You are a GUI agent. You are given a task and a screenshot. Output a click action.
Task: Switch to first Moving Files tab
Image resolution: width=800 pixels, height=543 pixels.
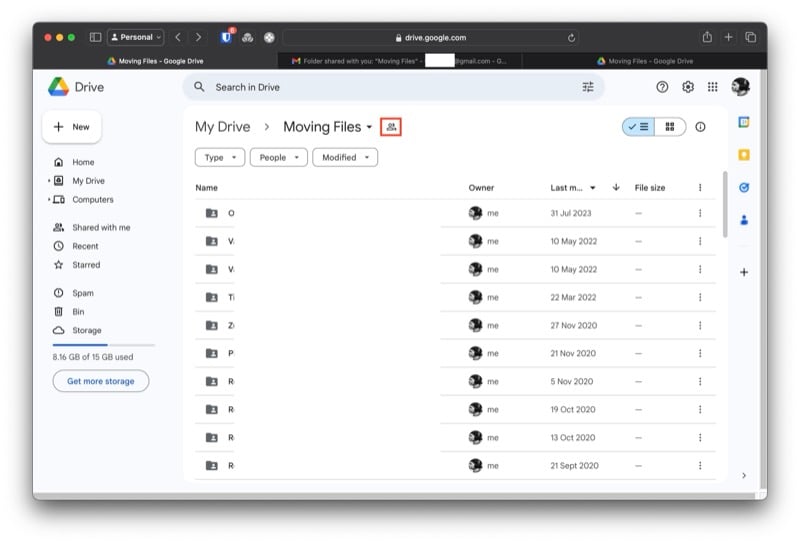pyautogui.click(x=156, y=61)
